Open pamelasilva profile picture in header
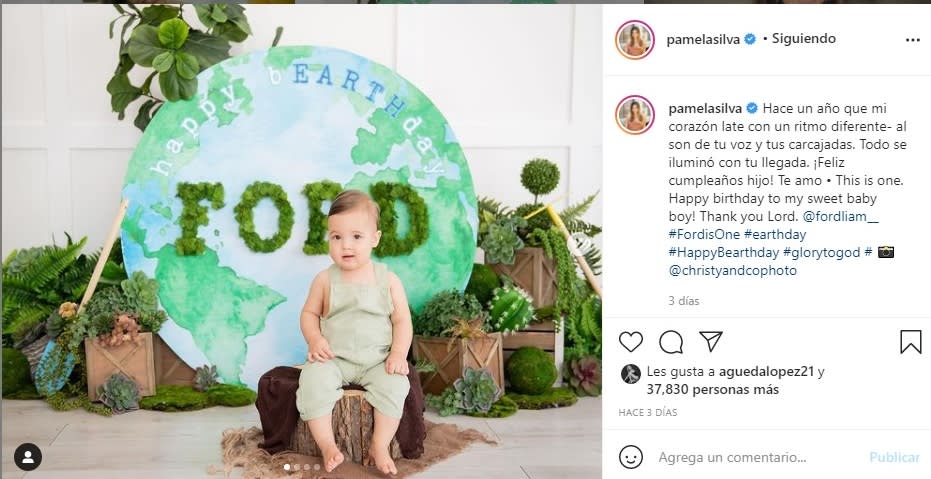 point(635,40)
